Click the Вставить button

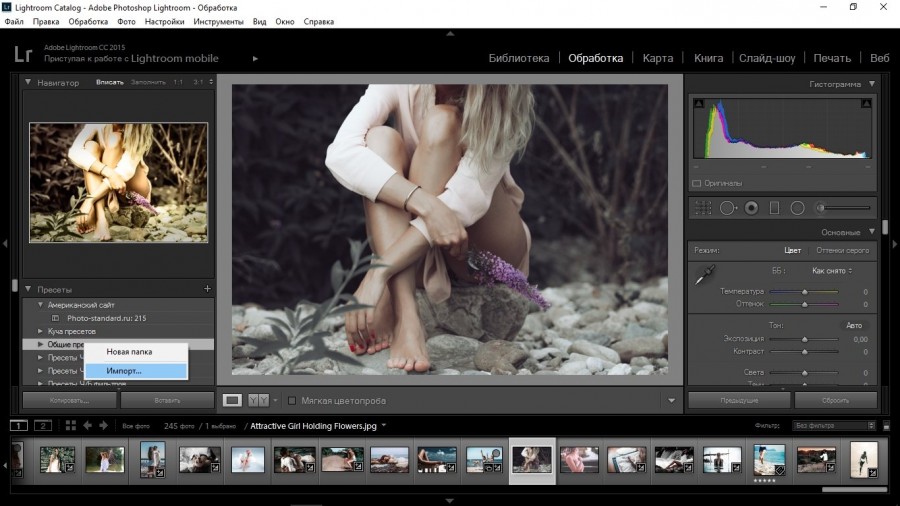point(168,400)
